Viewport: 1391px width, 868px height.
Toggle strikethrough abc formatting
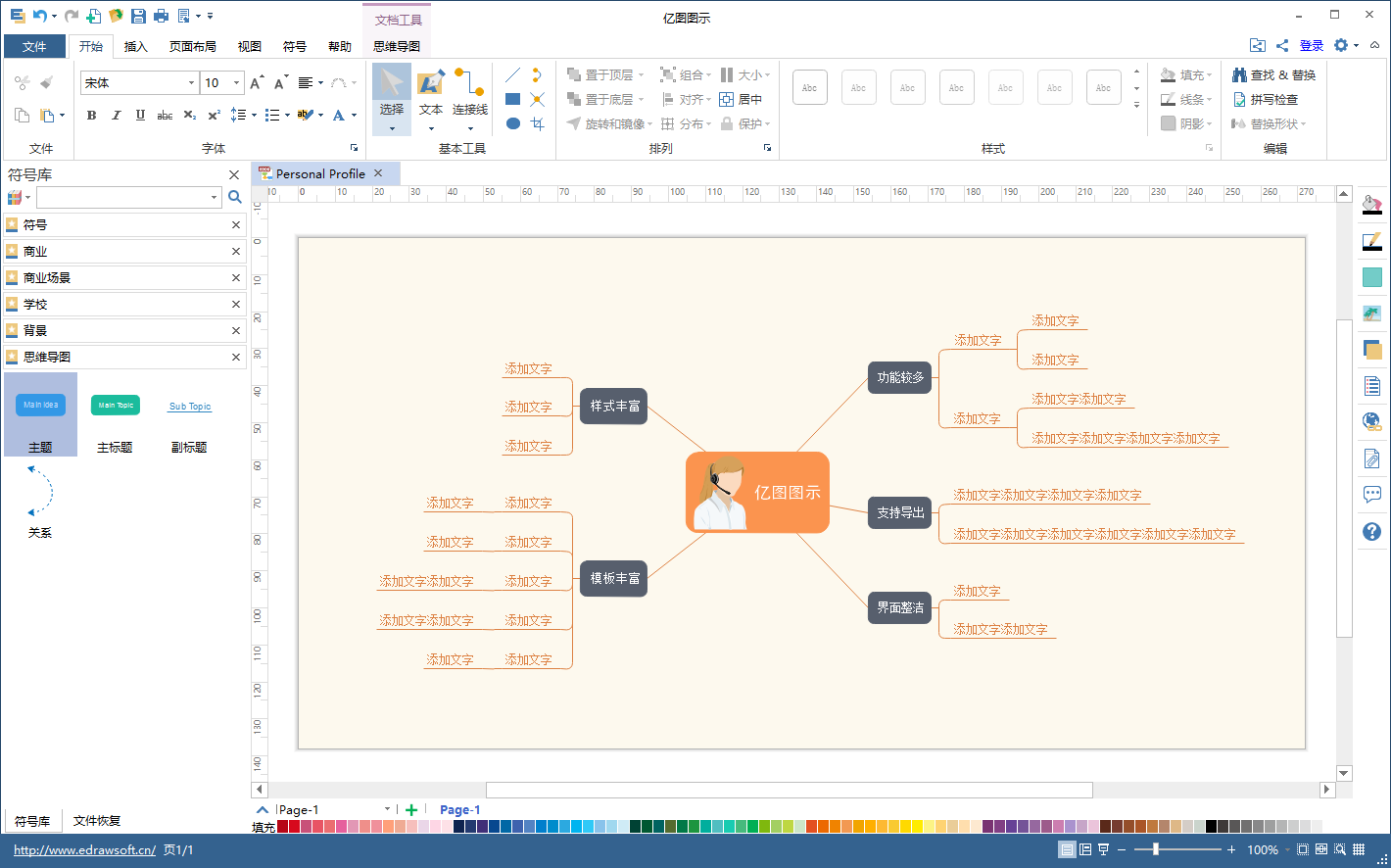(x=165, y=115)
